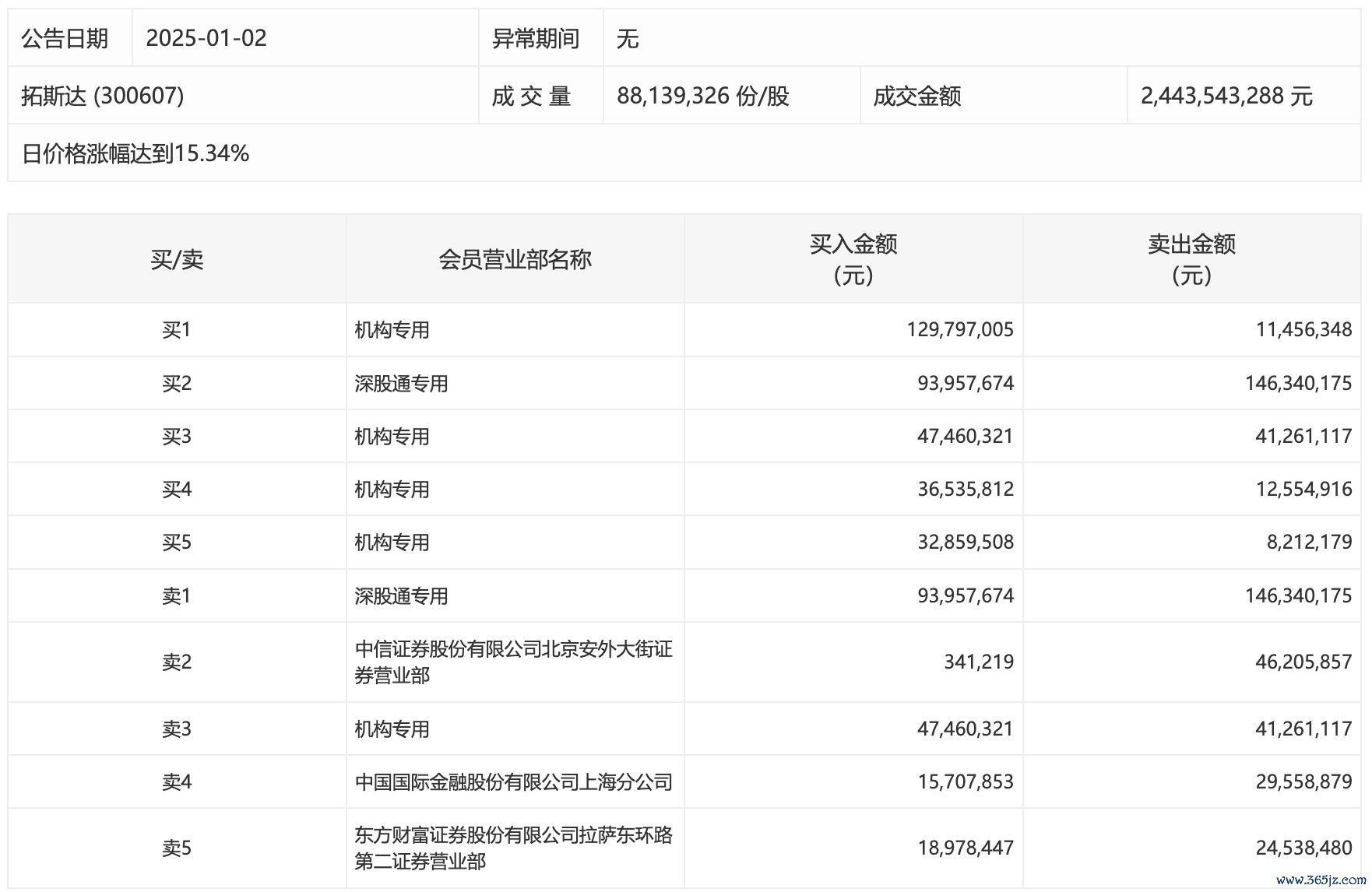Click the 买/卖 column header
Image resolution: width=1372 pixels, height=892 pixels.
(x=177, y=259)
